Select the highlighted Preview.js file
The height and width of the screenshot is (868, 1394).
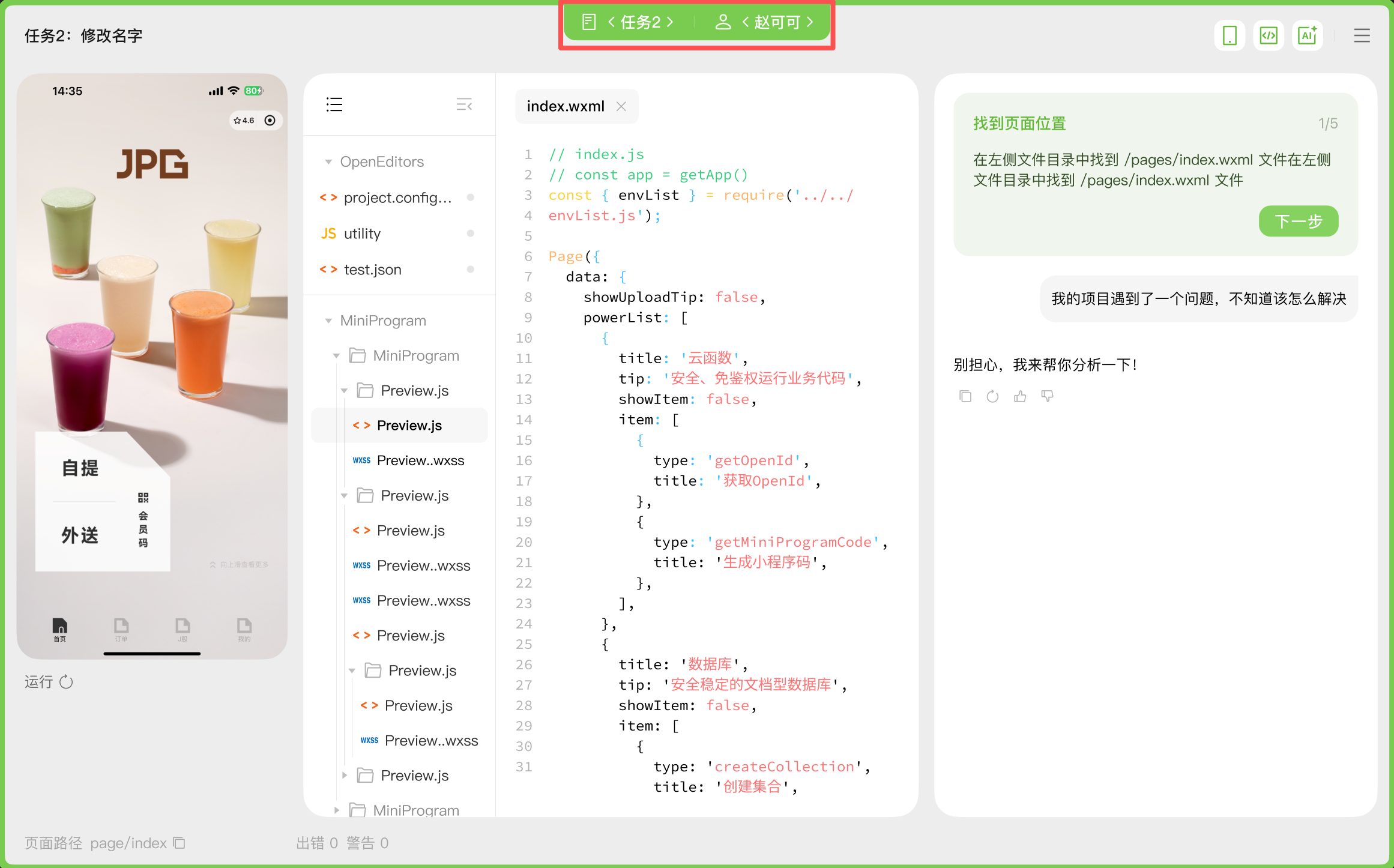point(399,426)
